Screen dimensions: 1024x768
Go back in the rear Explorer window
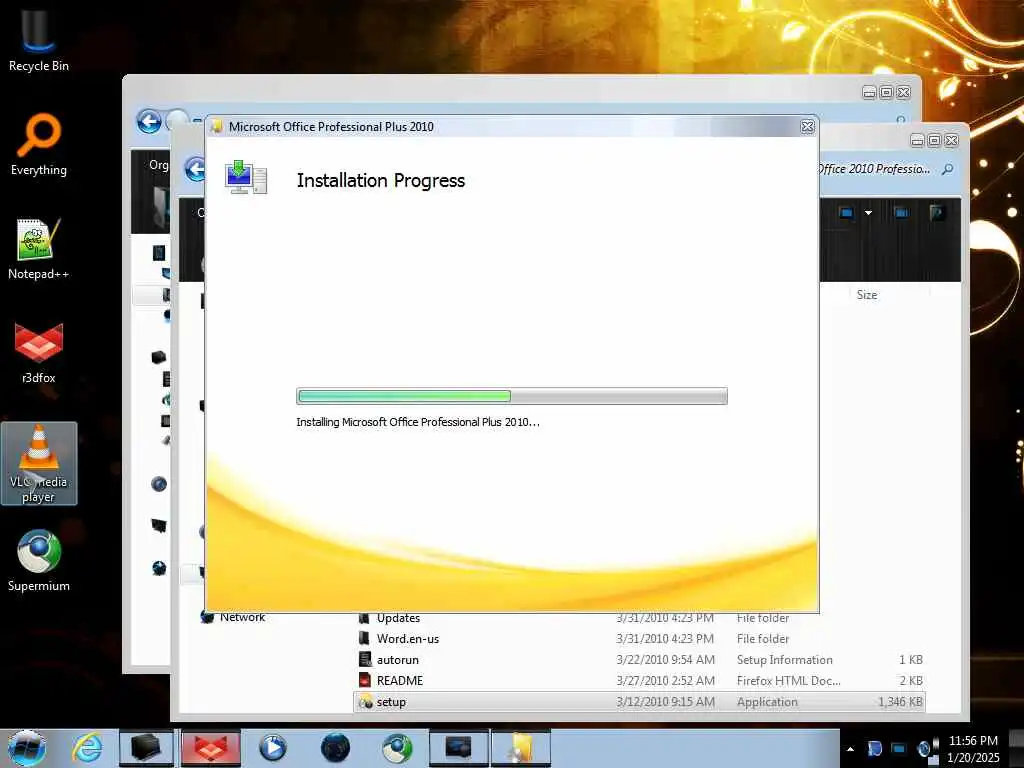[x=149, y=121]
